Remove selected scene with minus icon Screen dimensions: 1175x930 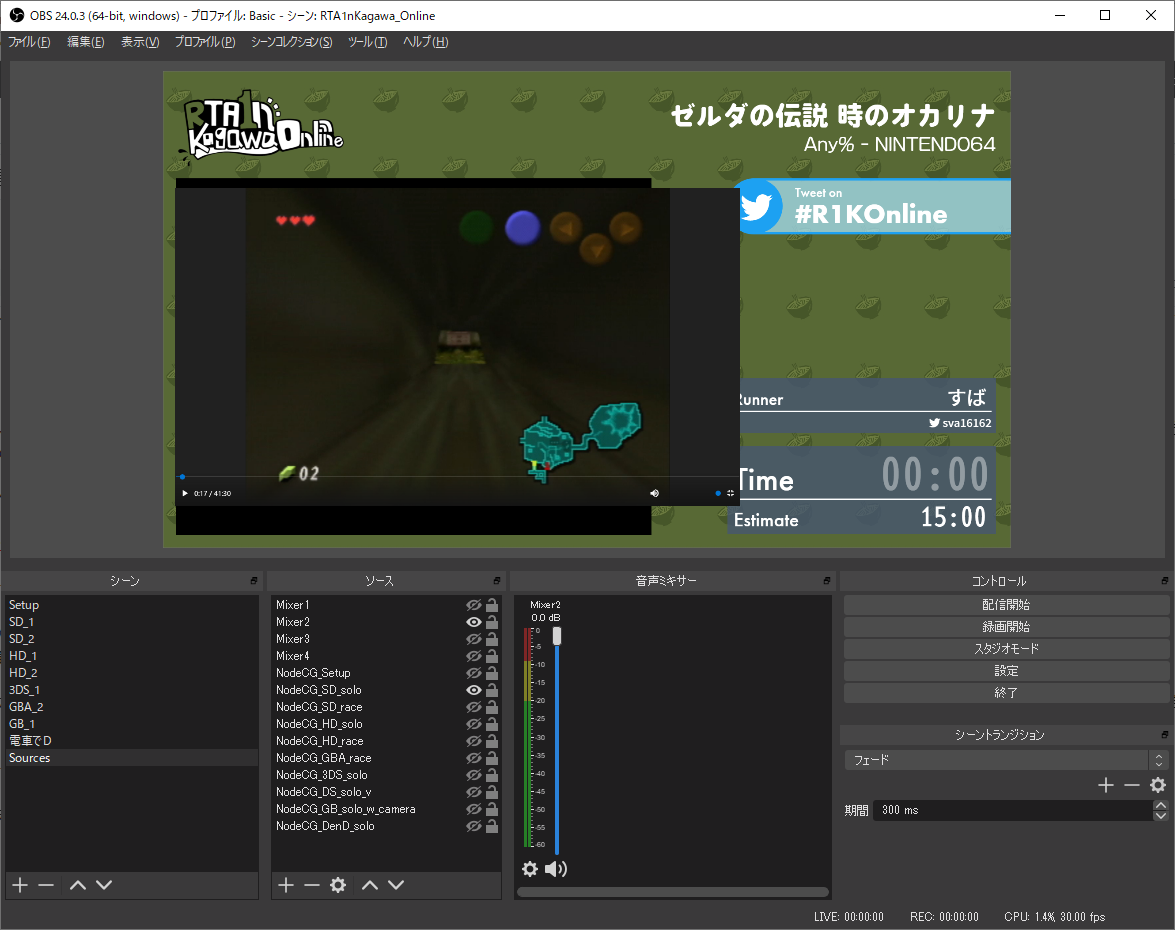coord(46,885)
